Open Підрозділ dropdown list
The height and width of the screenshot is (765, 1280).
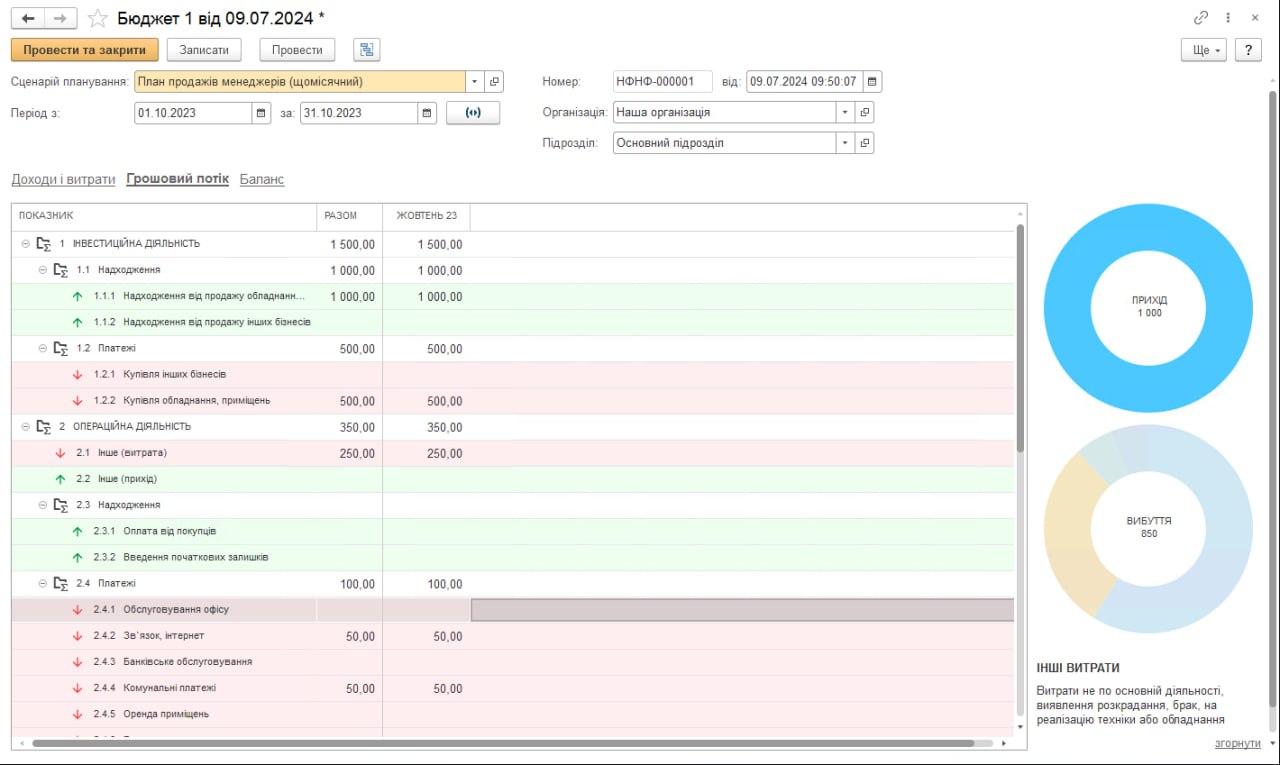tap(845, 143)
